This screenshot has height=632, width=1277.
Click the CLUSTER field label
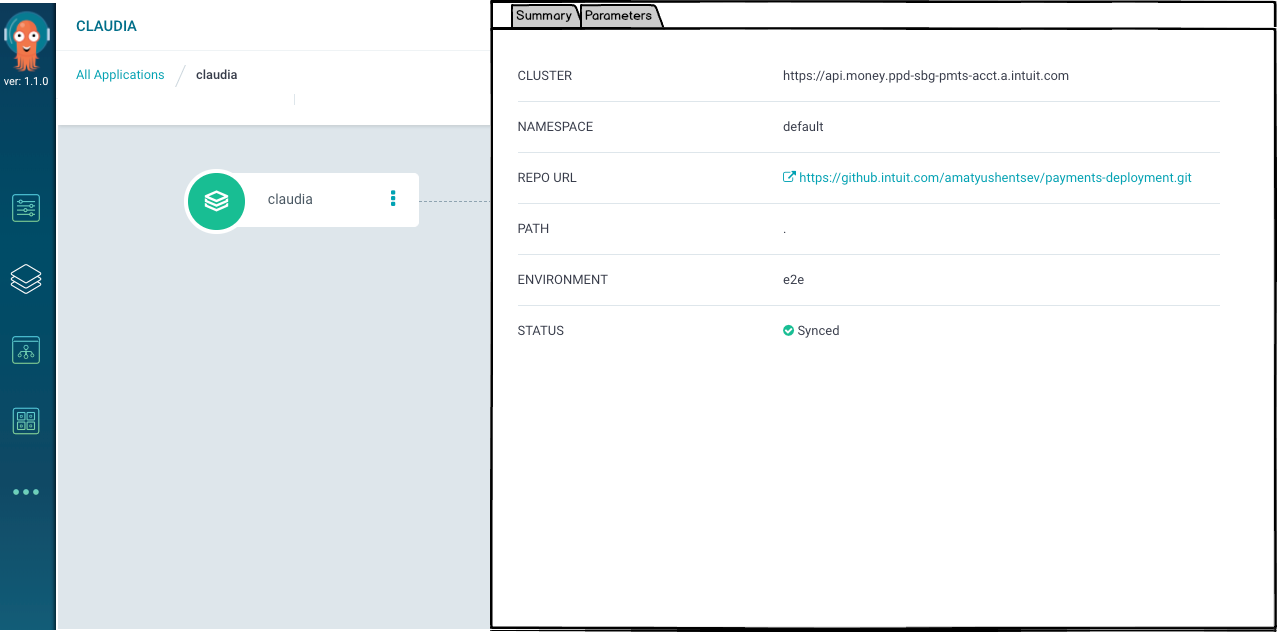pos(544,76)
